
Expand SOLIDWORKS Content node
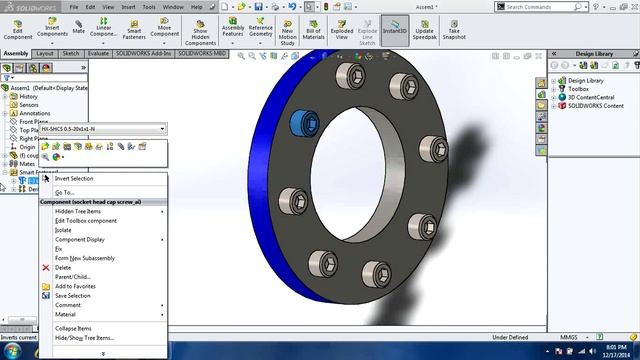pyautogui.click(x=554, y=106)
